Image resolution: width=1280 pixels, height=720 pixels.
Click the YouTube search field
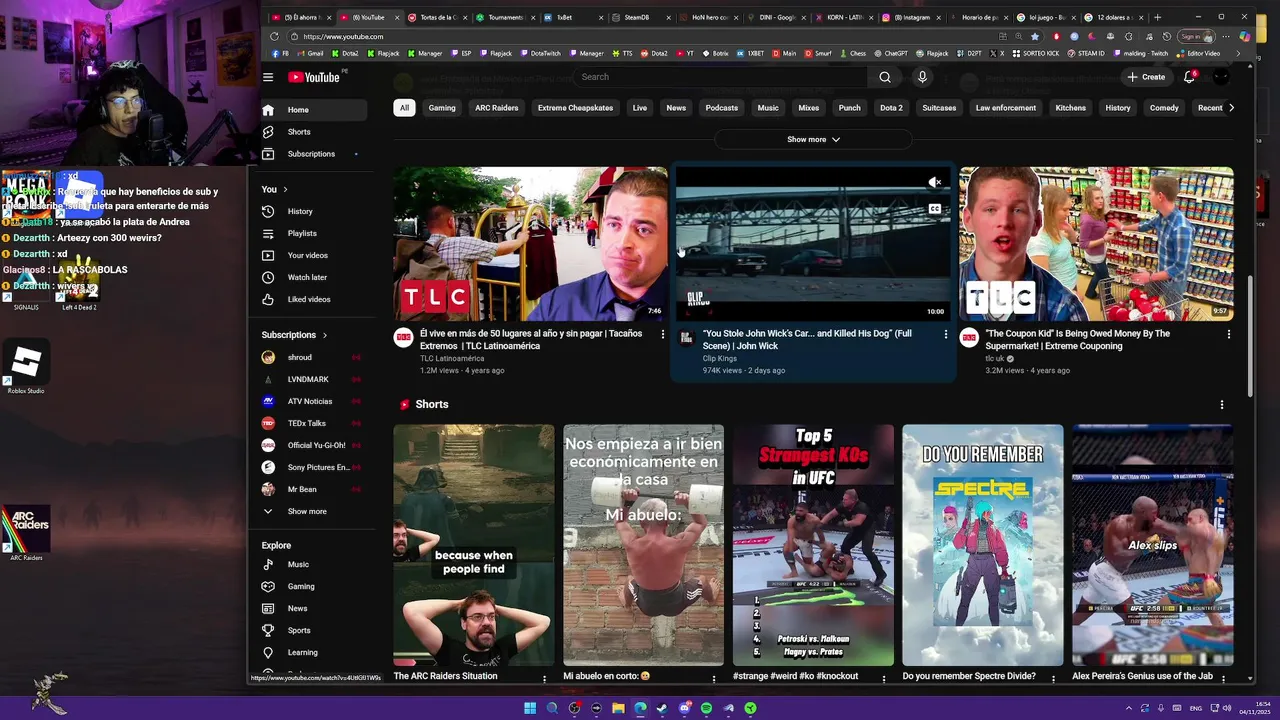click(x=720, y=77)
